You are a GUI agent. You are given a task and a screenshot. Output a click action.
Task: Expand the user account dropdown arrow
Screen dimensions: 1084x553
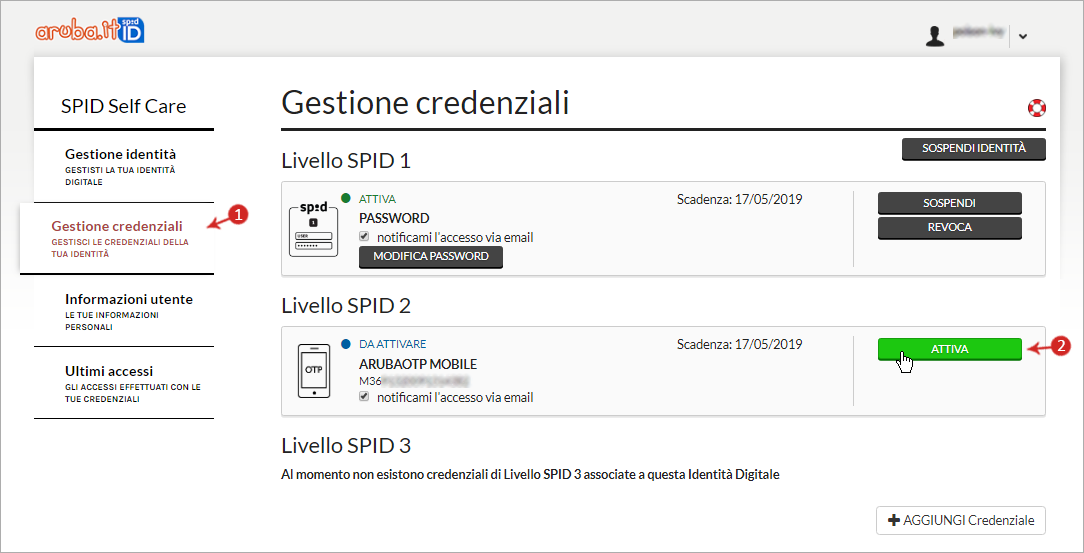tap(1023, 37)
